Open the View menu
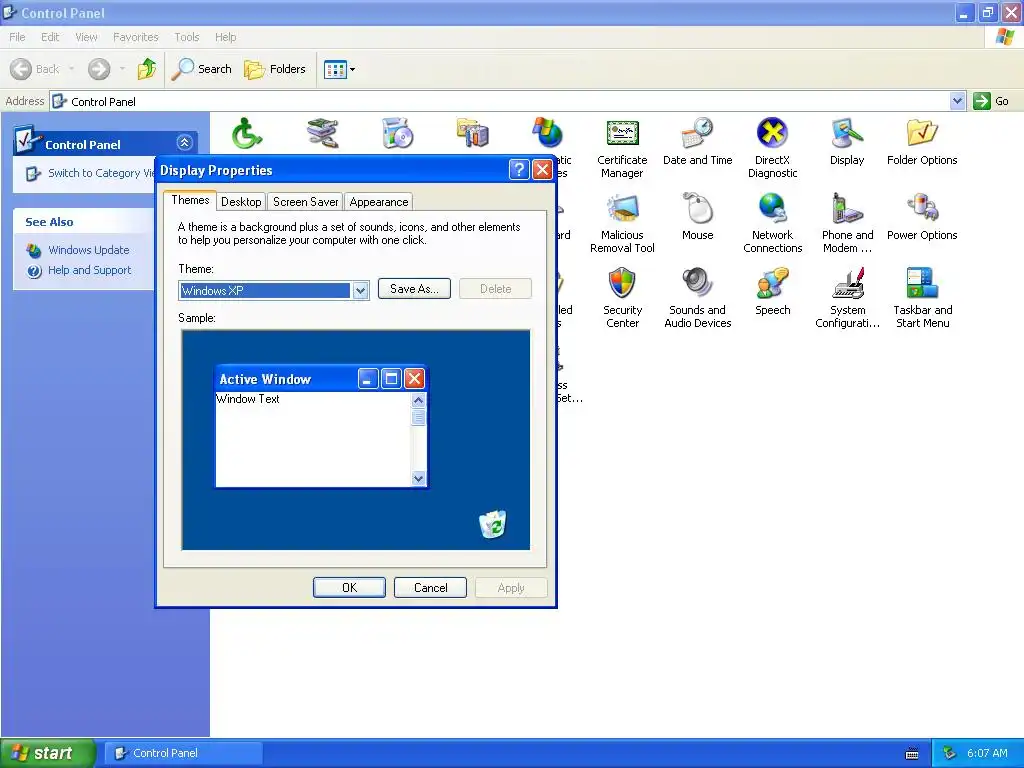1024x768 pixels. (86, 37)
